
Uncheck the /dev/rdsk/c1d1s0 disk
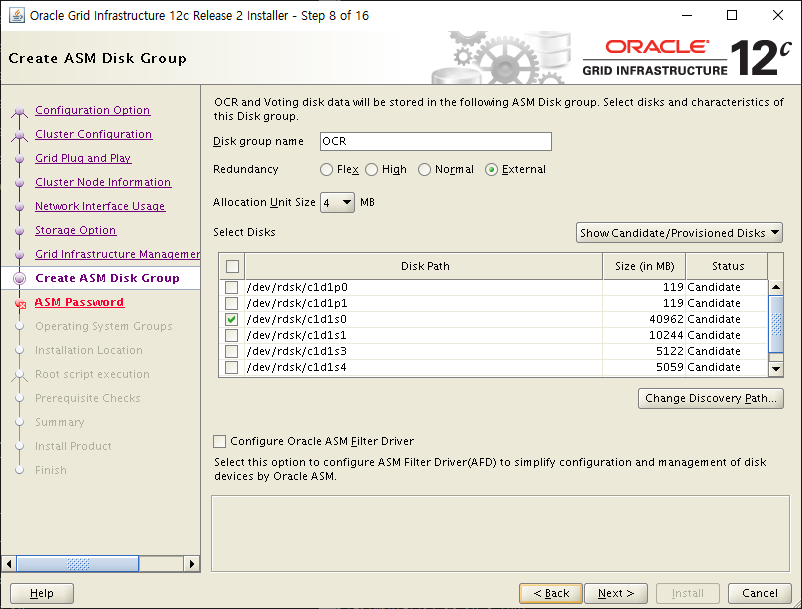(232, 319)
